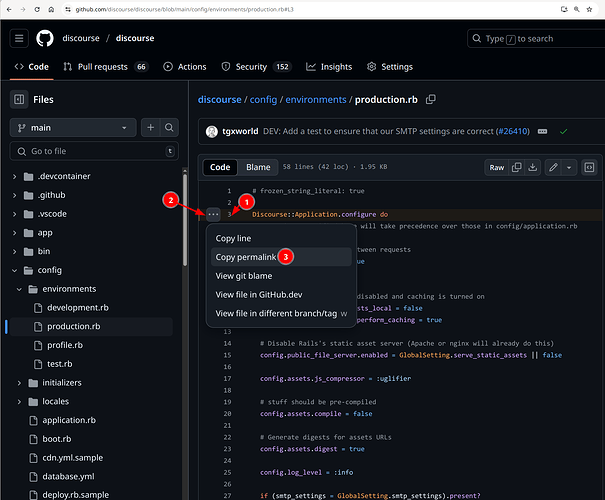Expand the .github folder
The width and height of the screenshot is (605, 500).
[14, 195]
